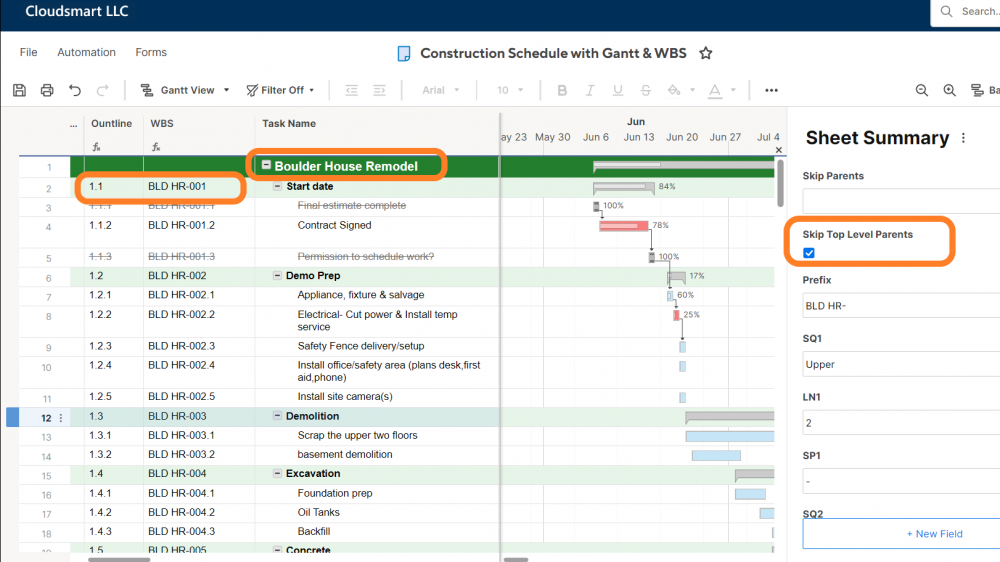The height and width of the screenshot is (562, 1000).
Task: Open the File menu
Action: click(28, 52)
